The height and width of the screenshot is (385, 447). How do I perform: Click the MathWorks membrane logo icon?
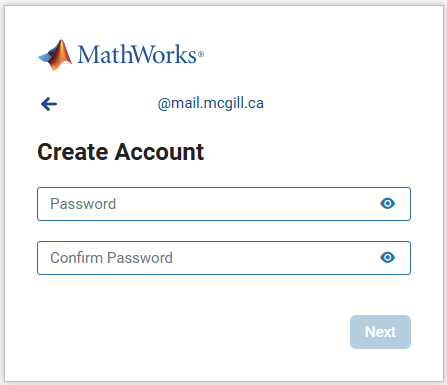click(x=55, y=55)
